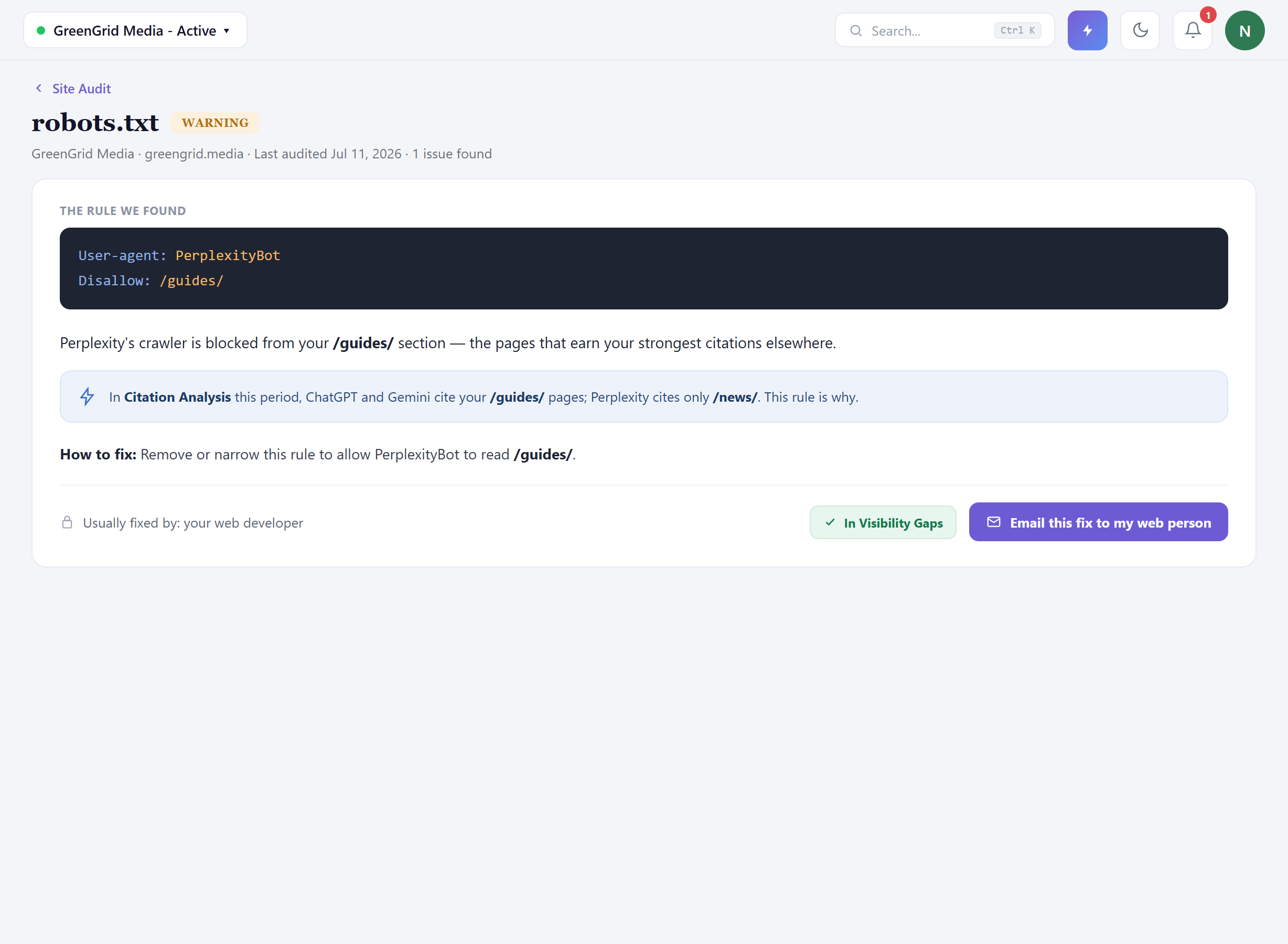Image resolution: width=1288 pixels, height=944 pixels.
Task: Open the Citation Analysis link
Action: click(x=177, y=397)
